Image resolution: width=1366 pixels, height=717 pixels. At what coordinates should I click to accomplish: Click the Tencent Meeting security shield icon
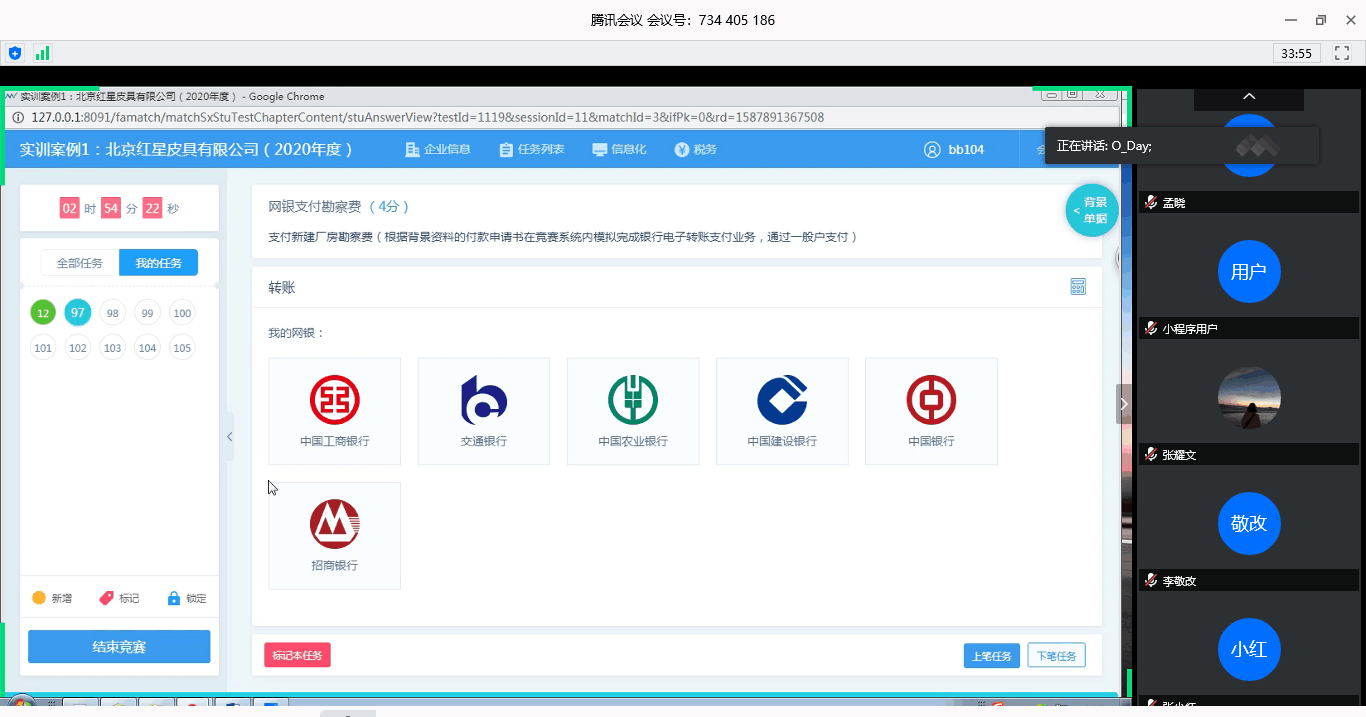(x=15, y=53)
